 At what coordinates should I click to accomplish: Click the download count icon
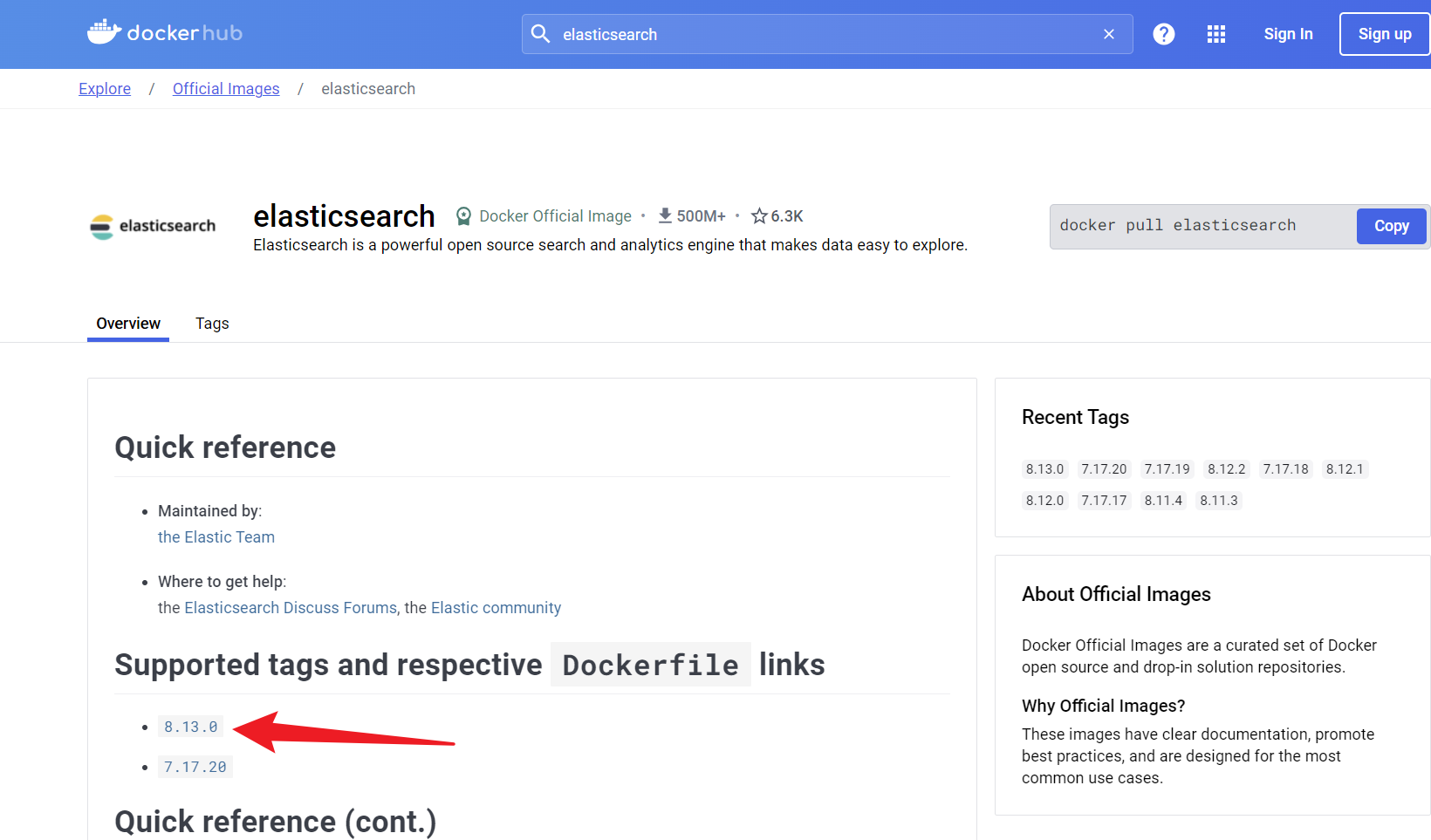click(x=665, y=215)
